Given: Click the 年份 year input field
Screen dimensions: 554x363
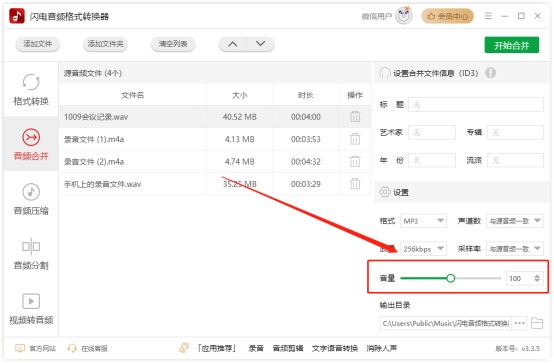Looking at the screenshot, I should [432, 160].
